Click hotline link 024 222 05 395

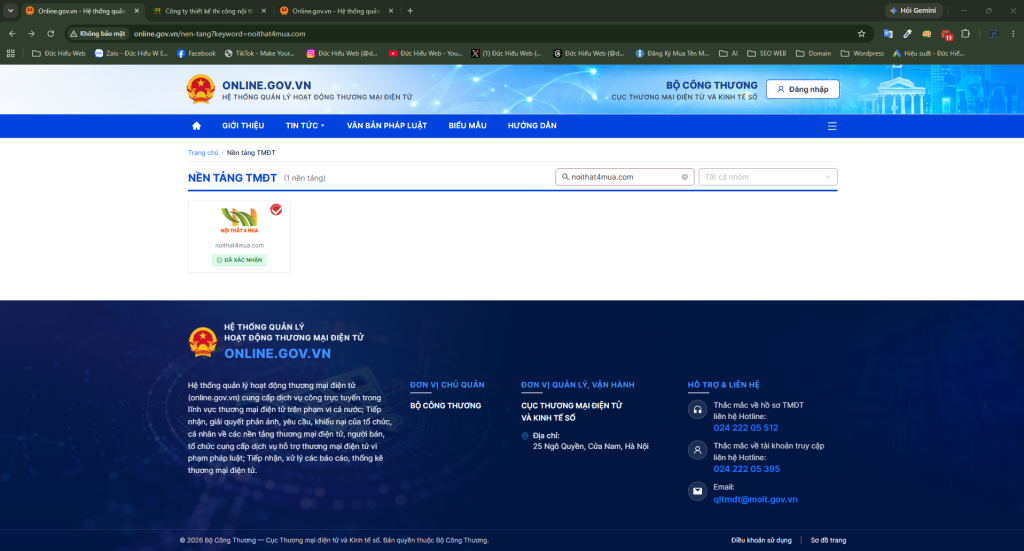(x=746, y=469)
